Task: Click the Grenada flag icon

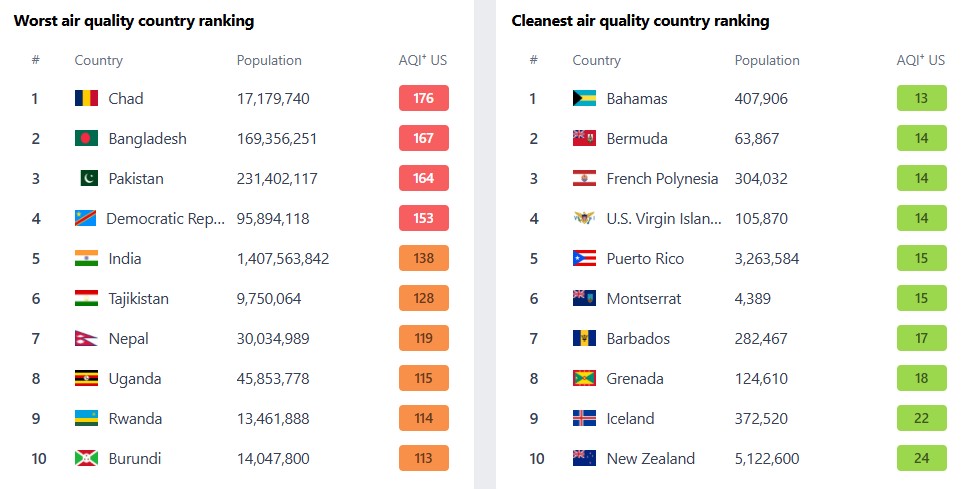Action: (x=584, y=378)
